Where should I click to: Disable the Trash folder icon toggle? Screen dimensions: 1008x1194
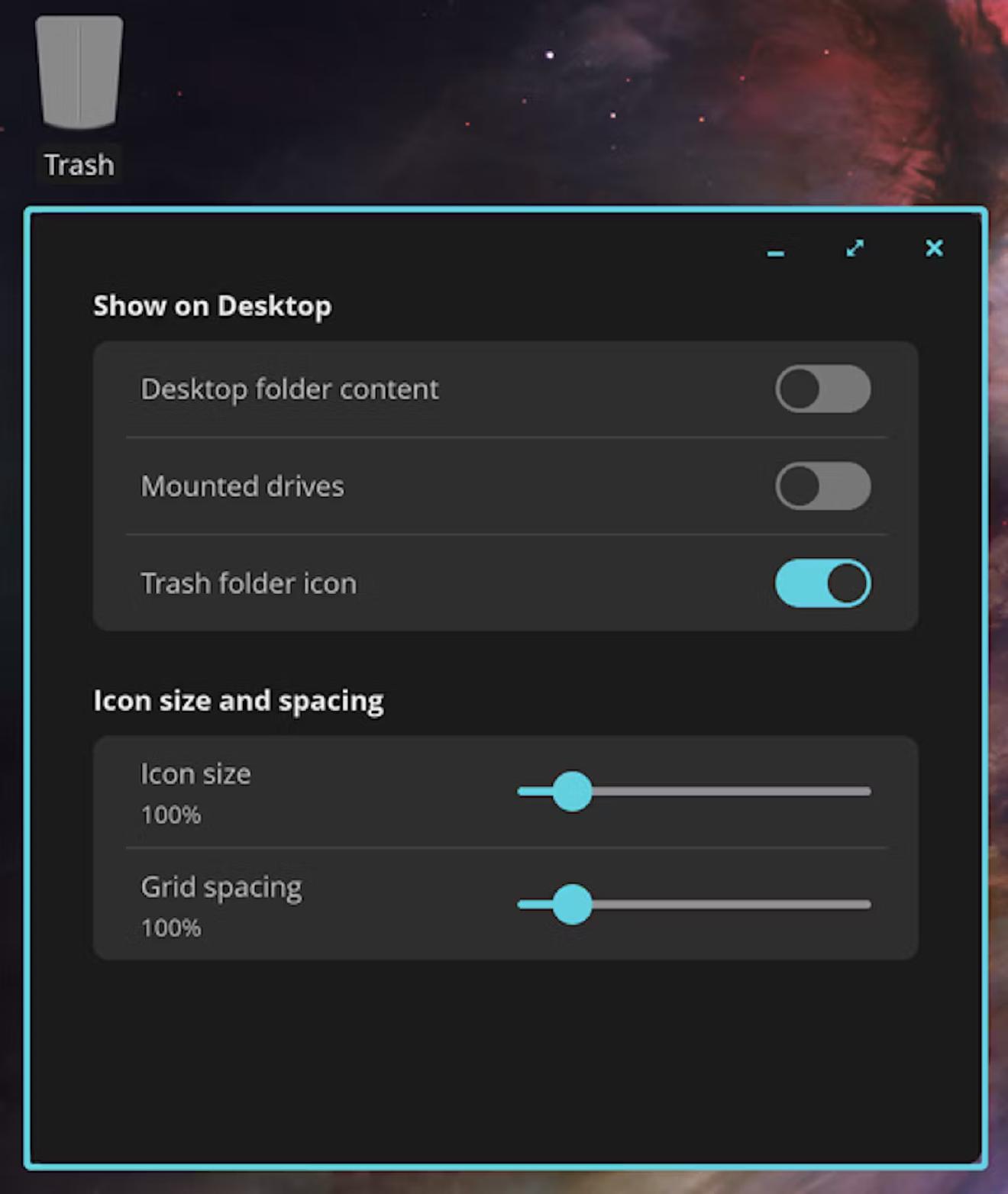point(823,583)
